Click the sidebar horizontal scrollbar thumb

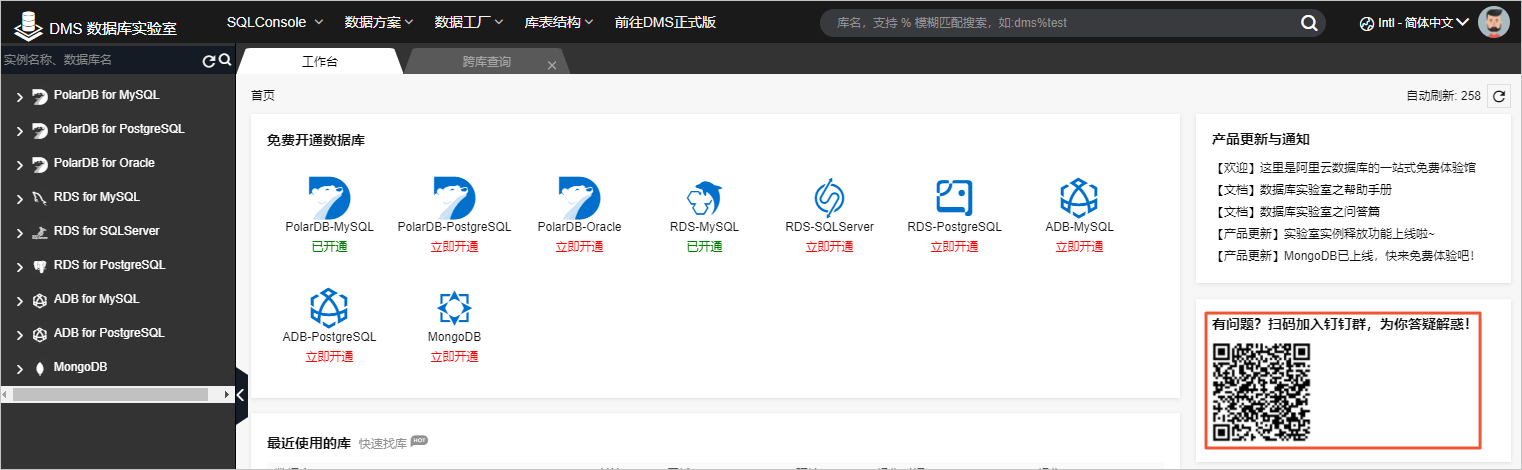(x=111, y=395)
